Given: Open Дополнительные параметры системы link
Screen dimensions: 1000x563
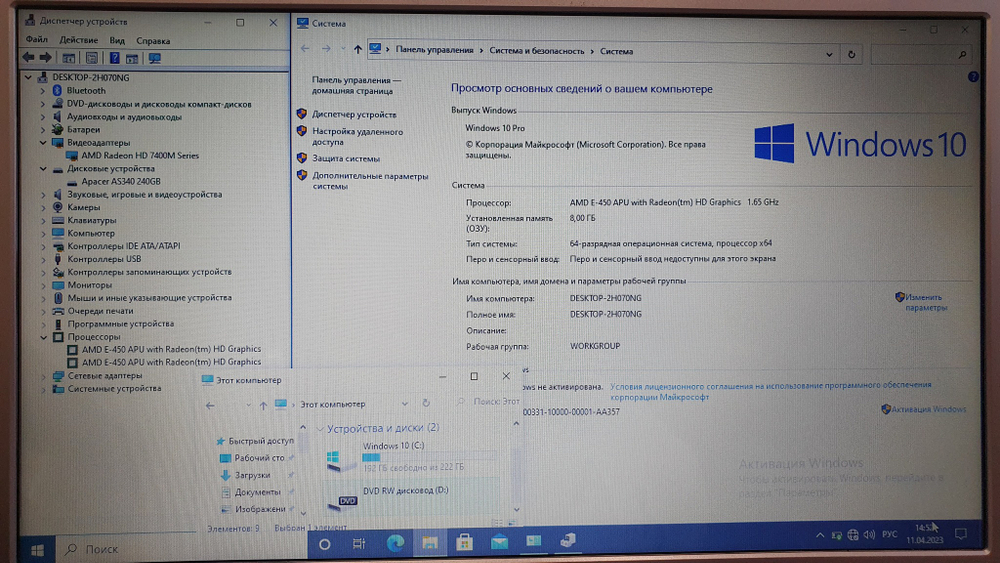Looking at the screenshot, I should 370,181.
